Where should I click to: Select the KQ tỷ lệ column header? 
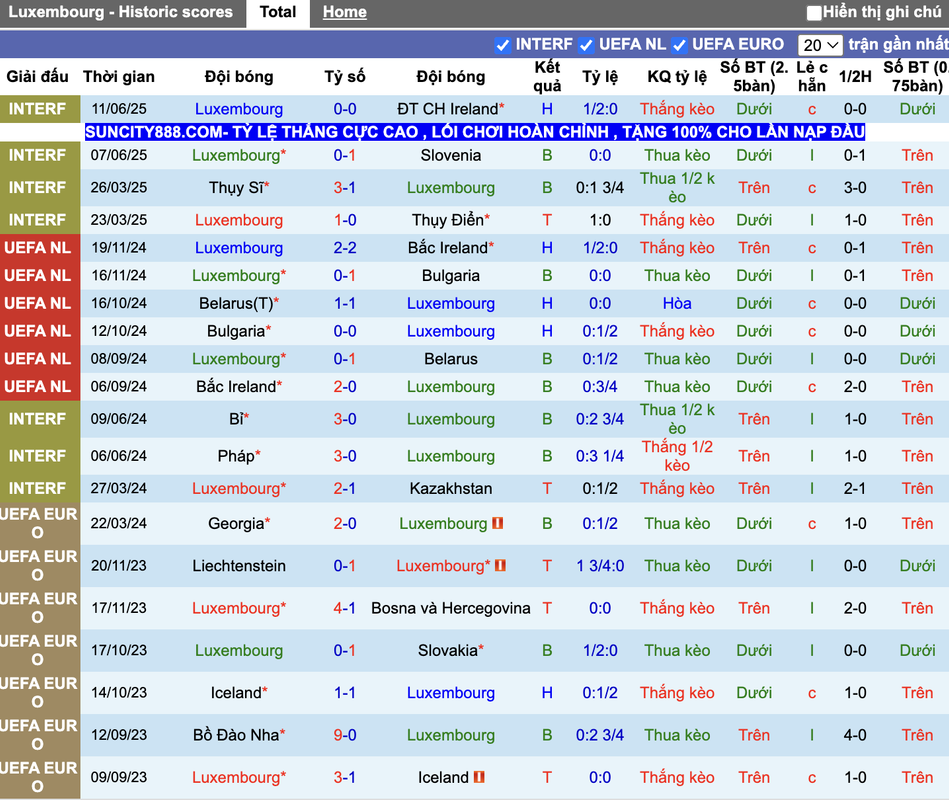coord(677,76)
